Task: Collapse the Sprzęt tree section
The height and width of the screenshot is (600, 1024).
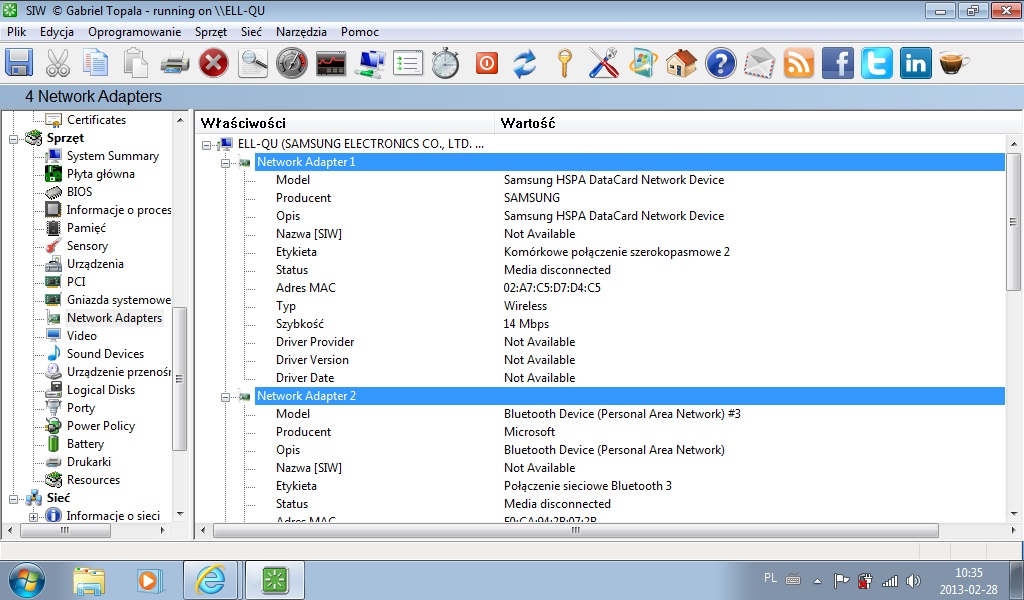Action: [15, 138]
